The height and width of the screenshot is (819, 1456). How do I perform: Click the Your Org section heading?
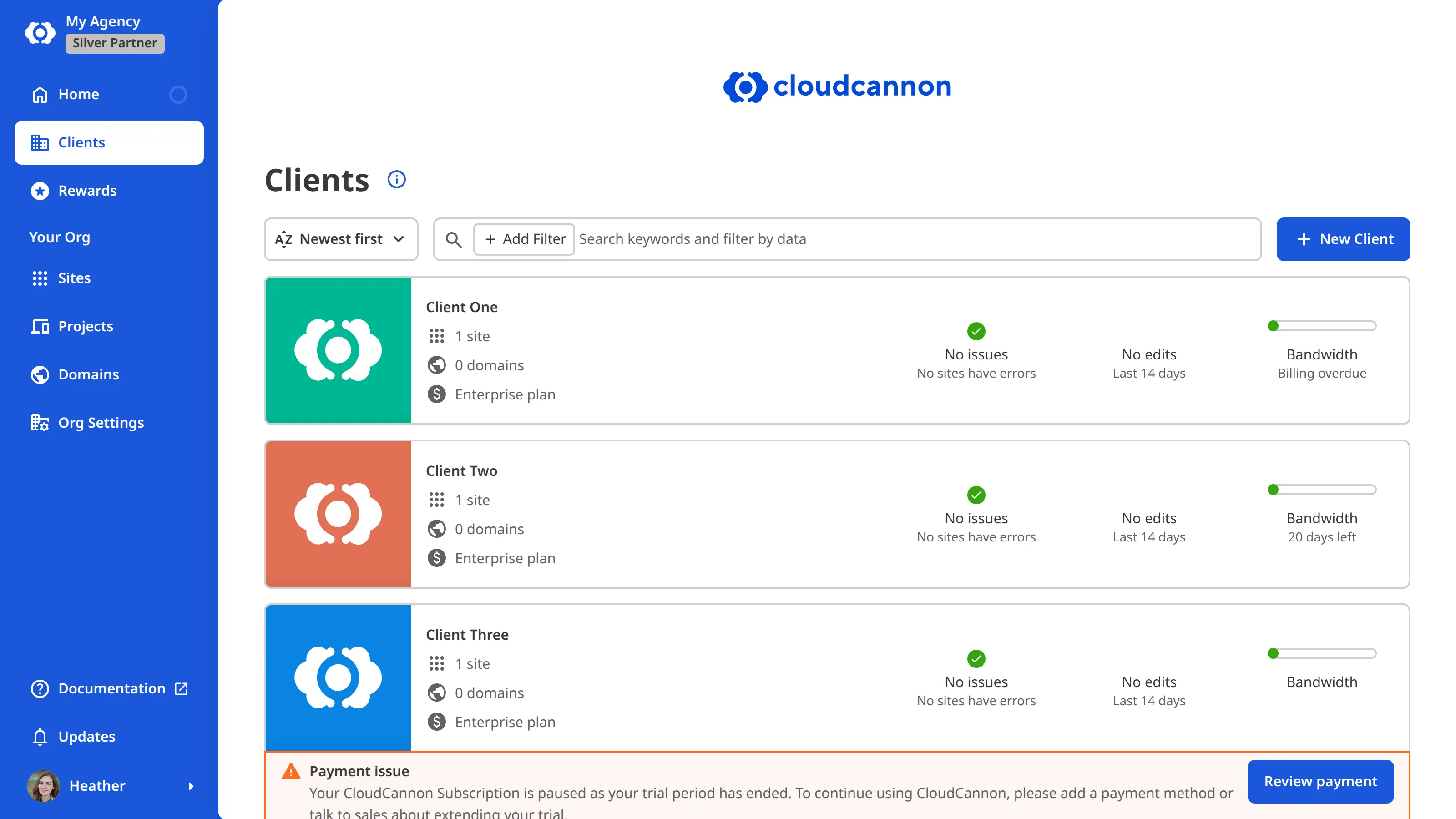59,237
